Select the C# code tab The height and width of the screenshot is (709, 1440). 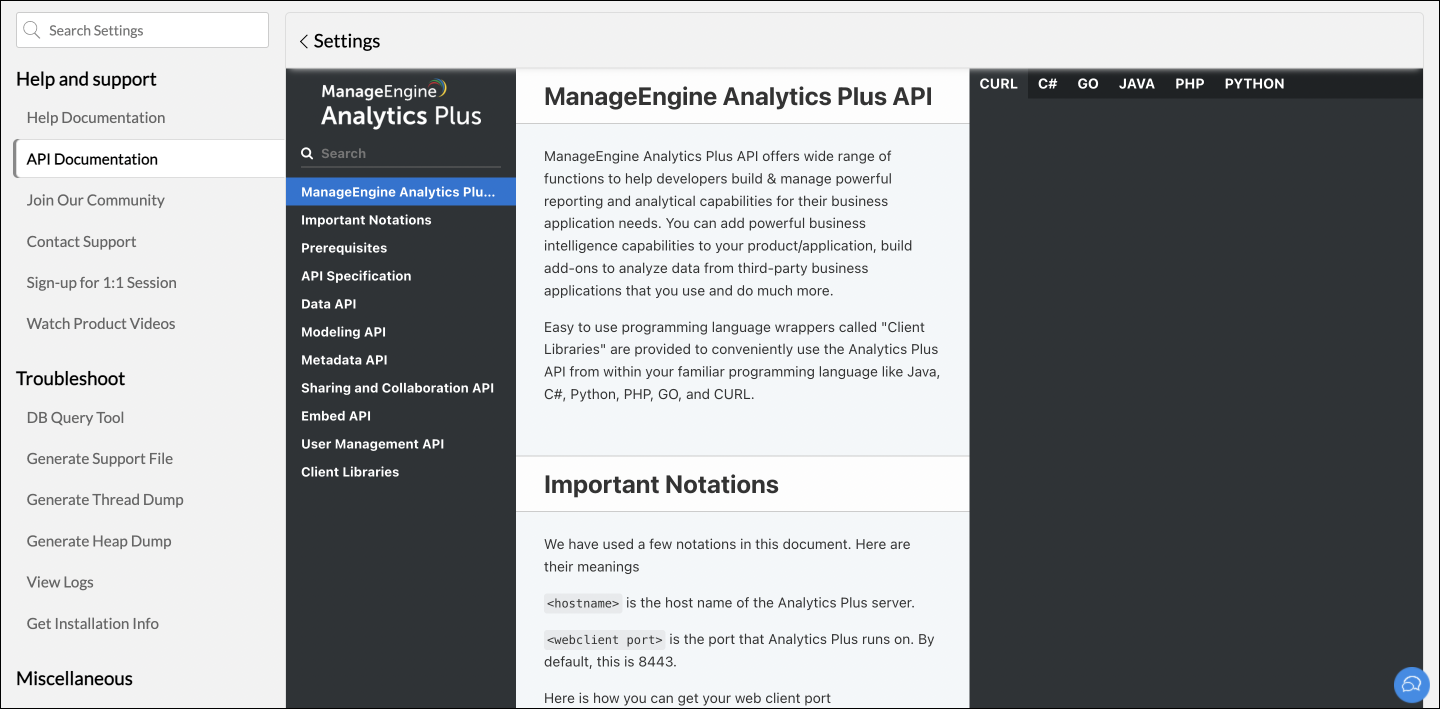(x=1047, y=84)
